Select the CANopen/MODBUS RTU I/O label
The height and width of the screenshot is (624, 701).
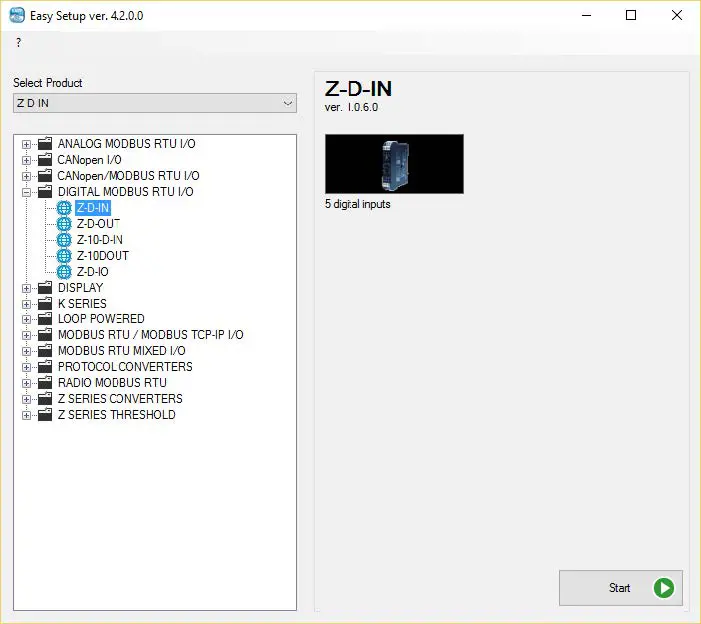(x=128, y=176)
